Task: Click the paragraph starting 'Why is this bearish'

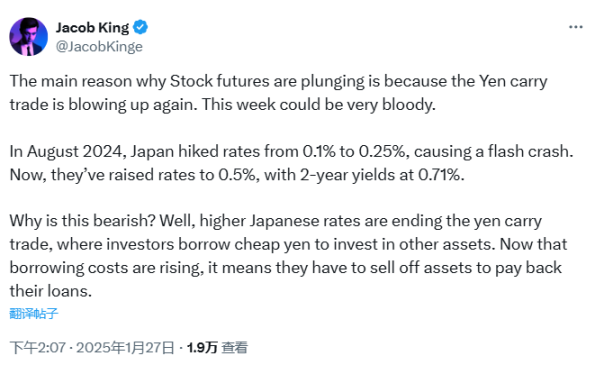Action: (288, 256)
